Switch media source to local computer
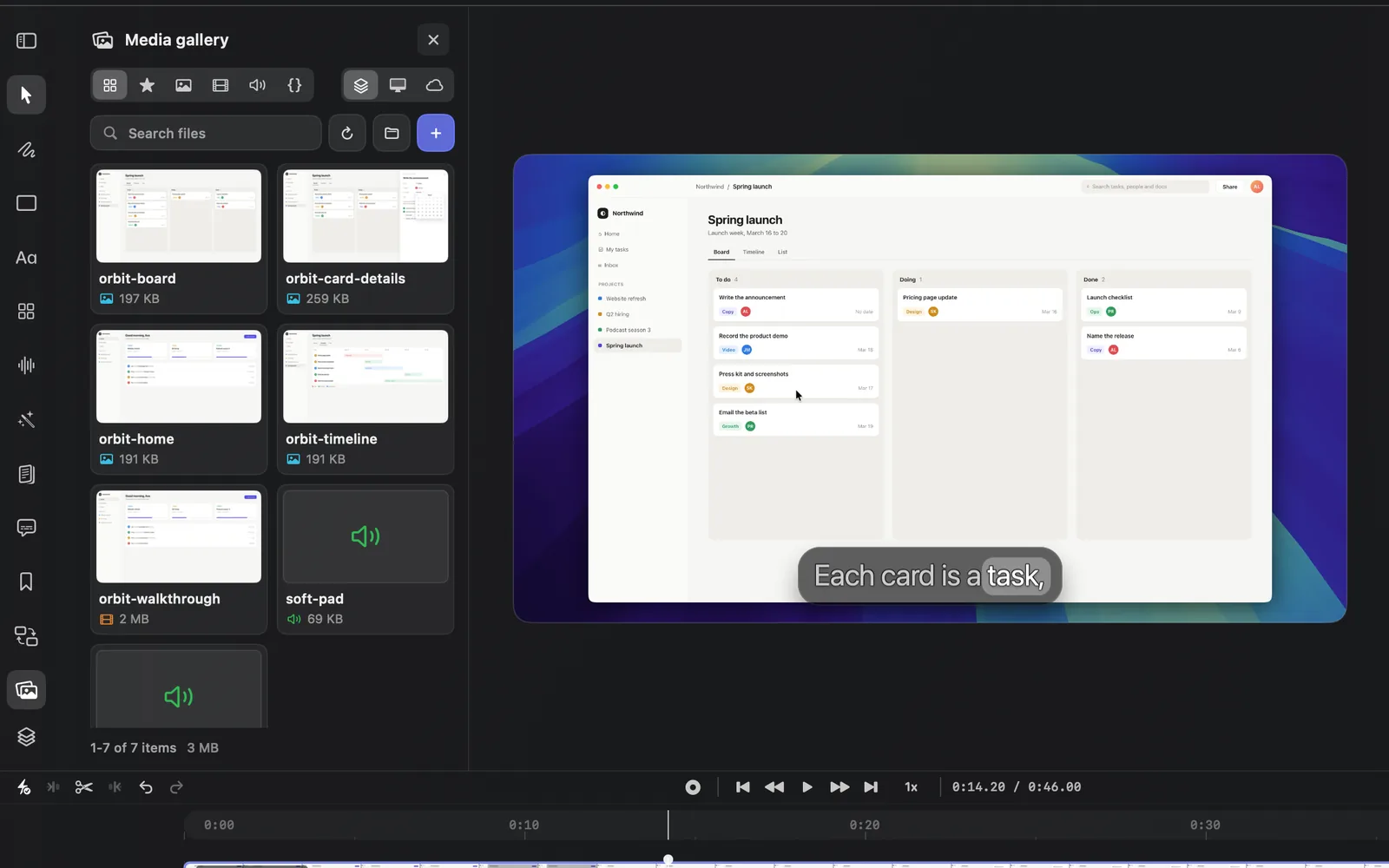 click(398, 85)
